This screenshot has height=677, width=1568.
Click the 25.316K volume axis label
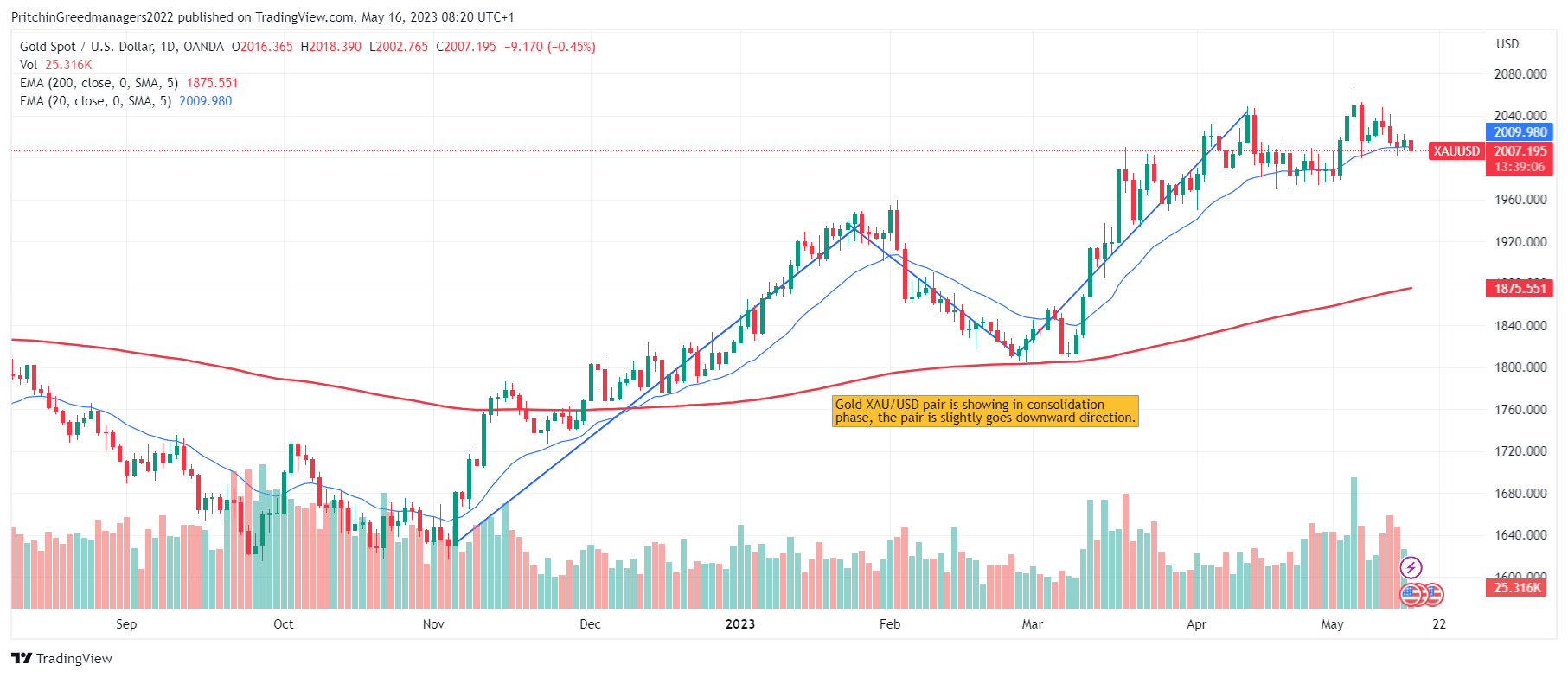pos(1517,588)
